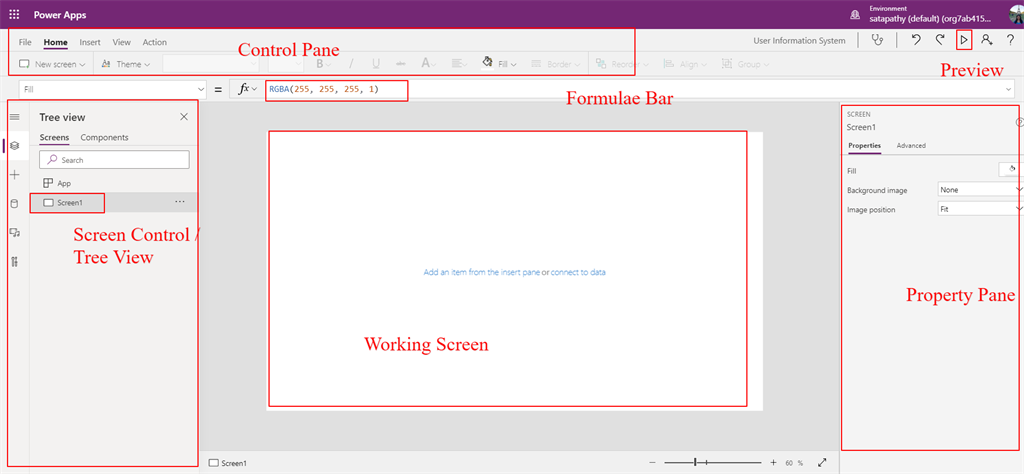The width and height of the screenshot is (1024, 474).
Task: Open the View ribbon tab
Action: pyautogui.click(x=121, y=42)
